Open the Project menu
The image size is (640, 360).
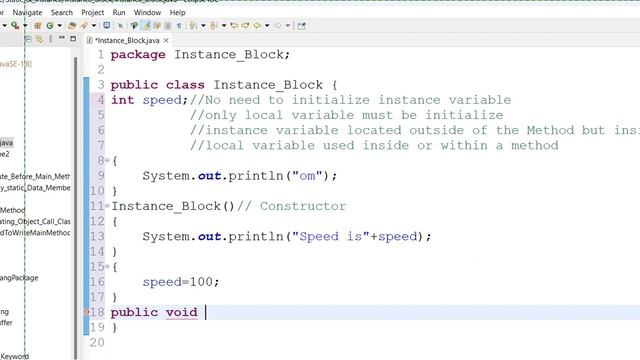coord(93,13)
